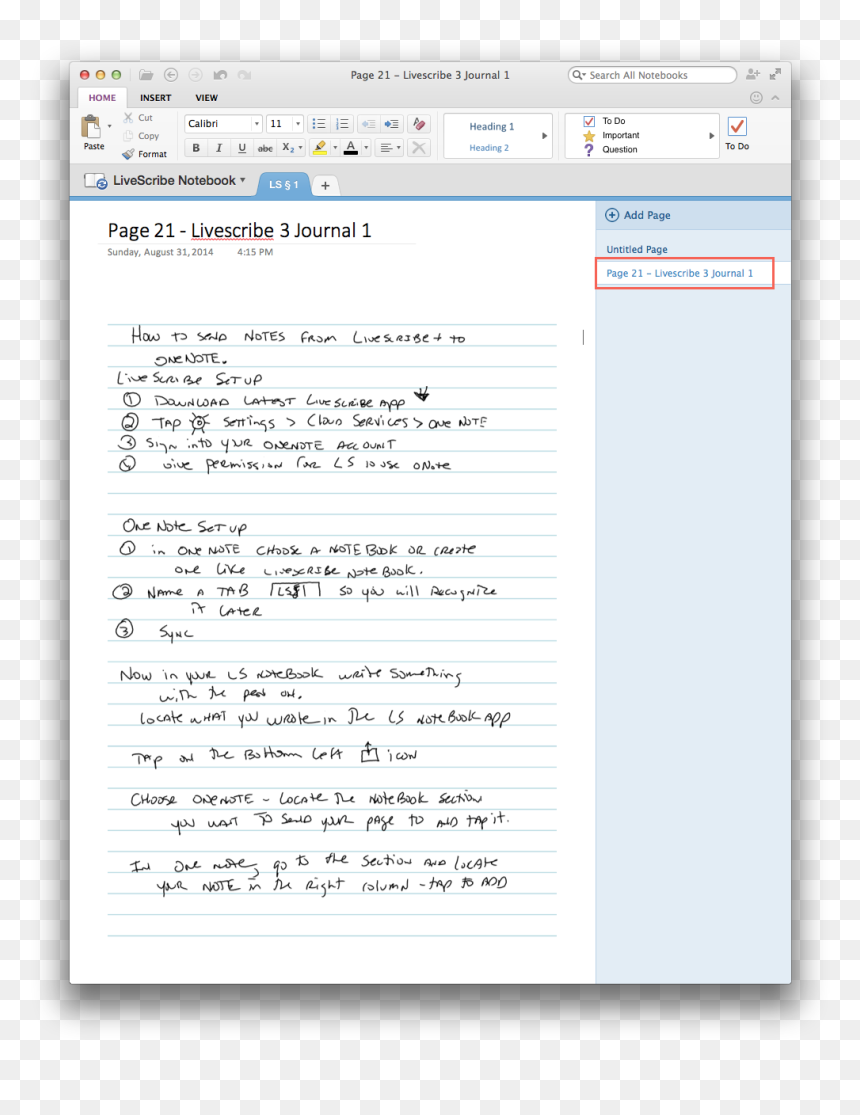The width and height of the screenshot is (860, 1115).
Task: Click the page time 4:15 PM
Action: [x=255, y=252]
